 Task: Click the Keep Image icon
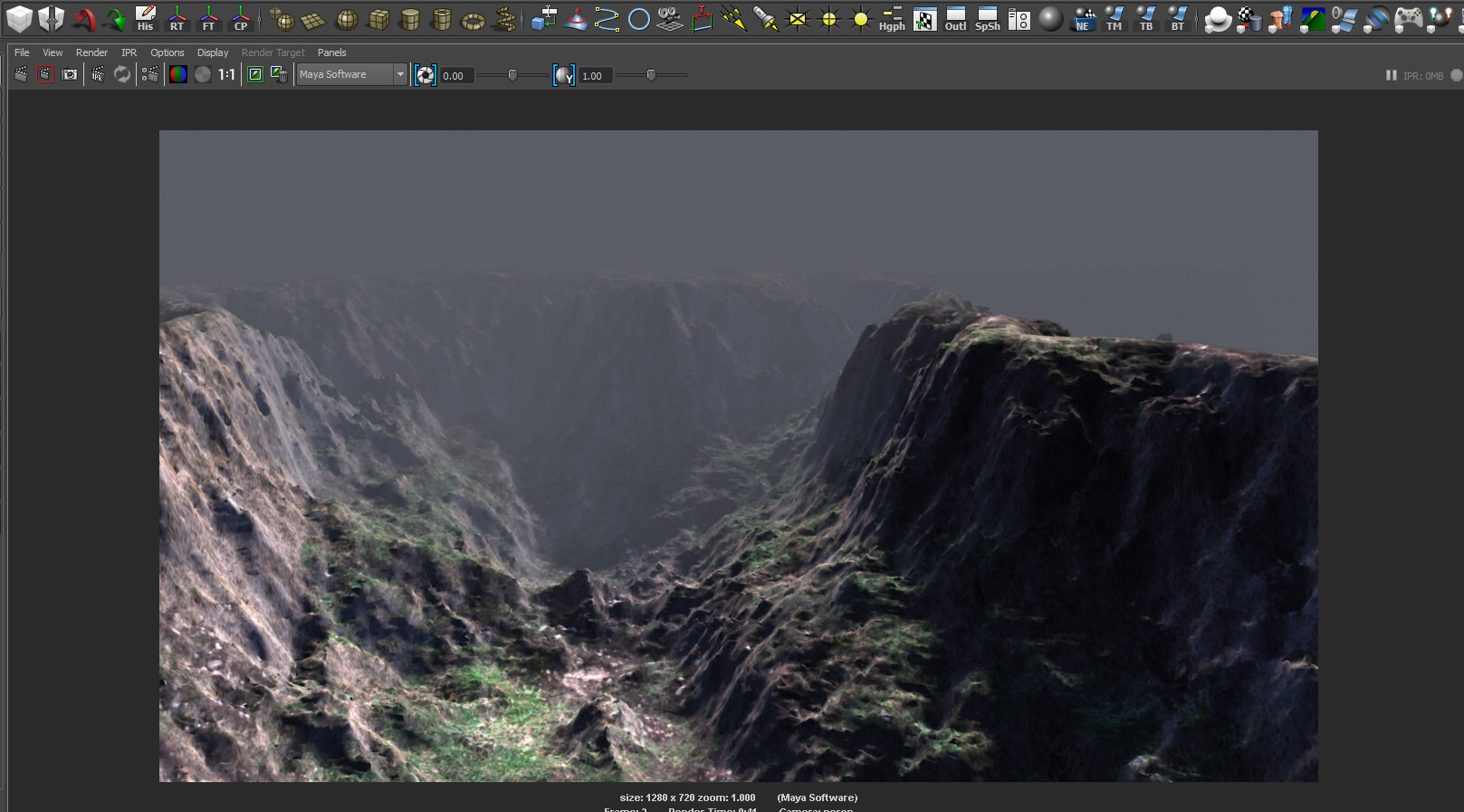(255, 75)
